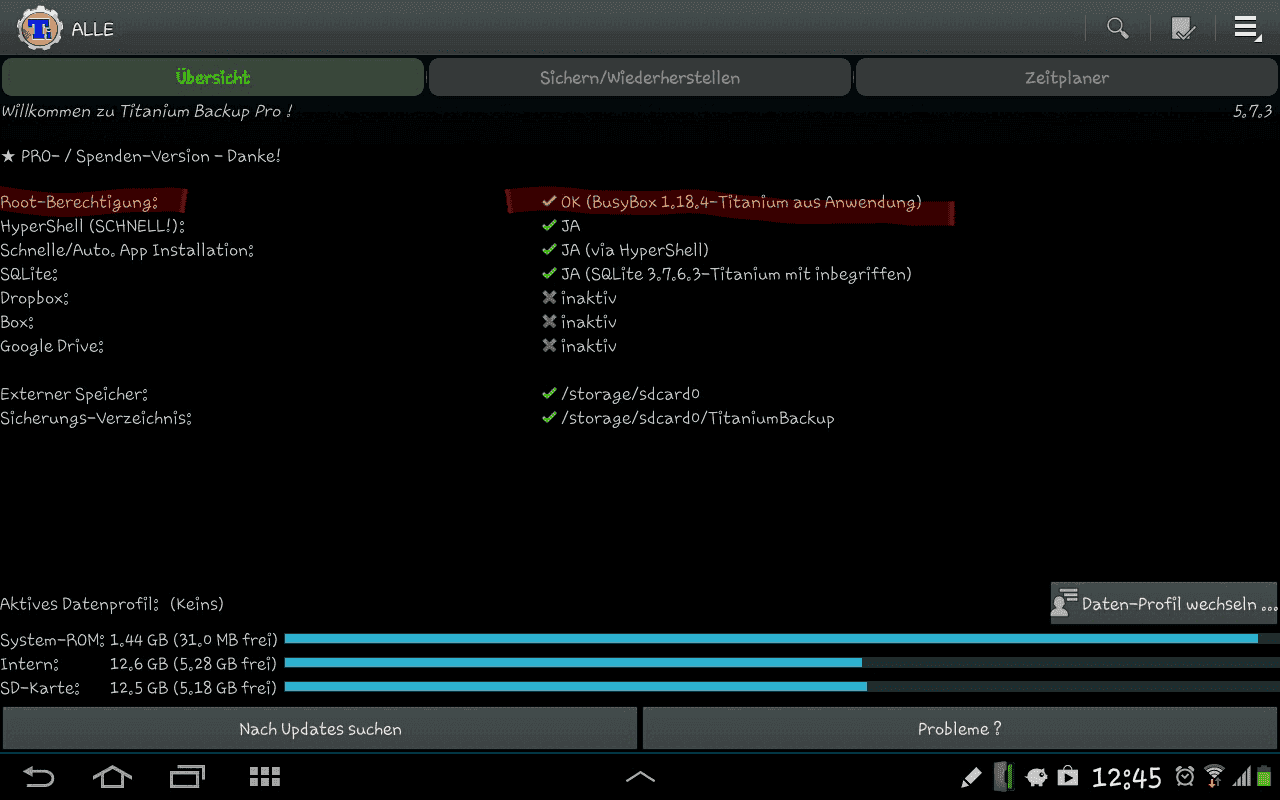This screenshot has height=800, width=1280.
Task: Click SD-Karte 12.5 GB storage text
Action: click(138, 687)
